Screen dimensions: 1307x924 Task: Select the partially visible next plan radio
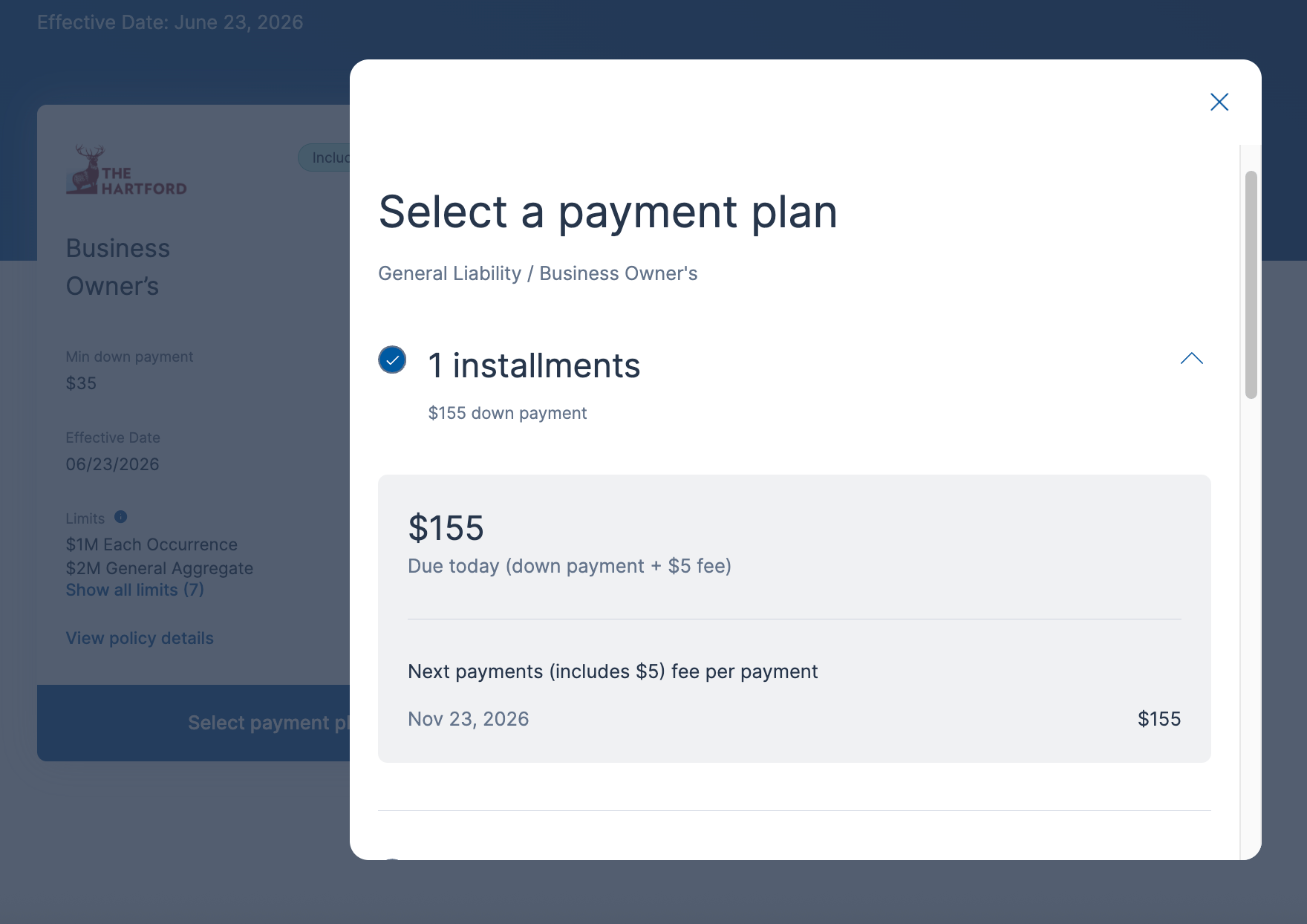(392, 859)
